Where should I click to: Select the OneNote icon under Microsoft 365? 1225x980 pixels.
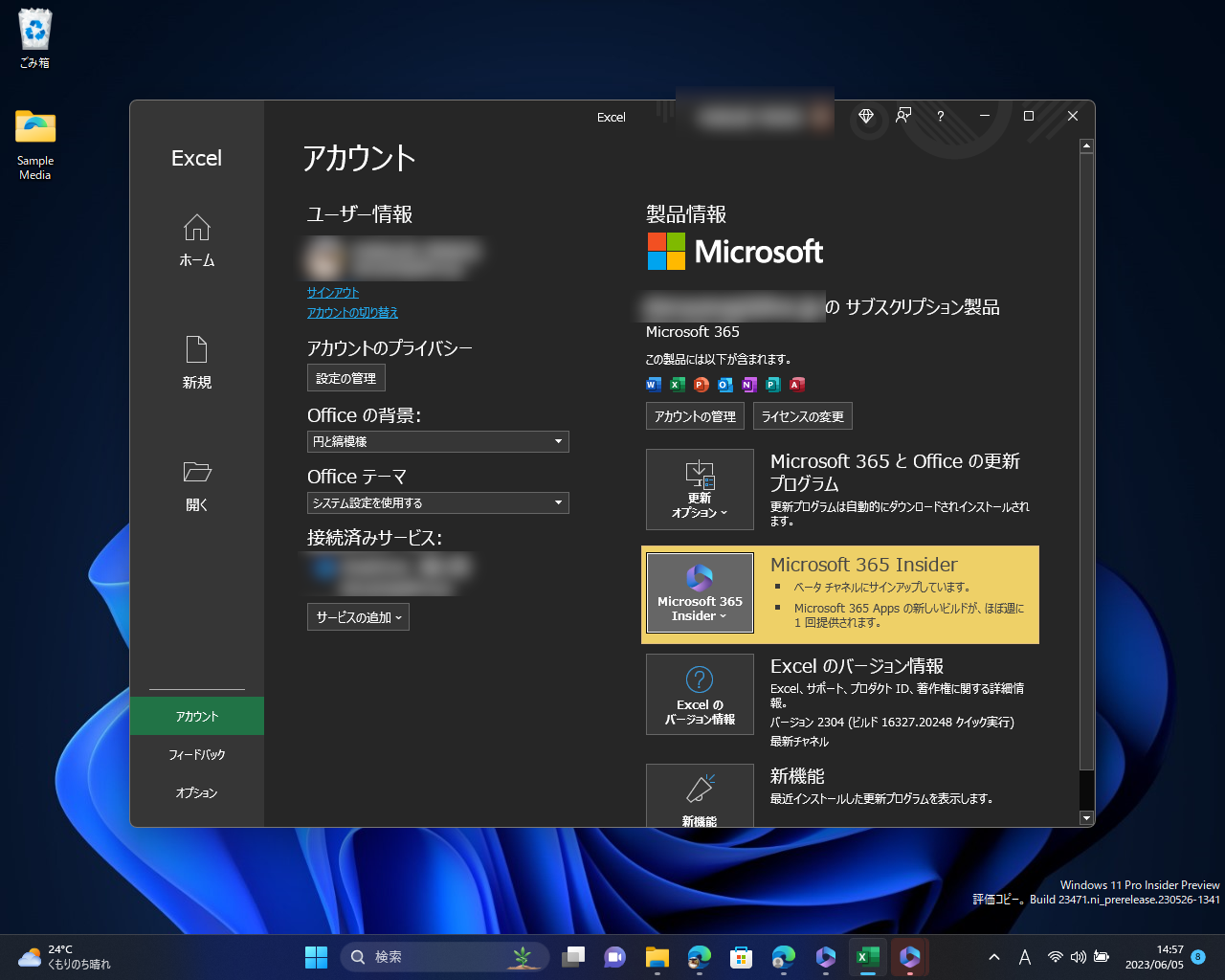tap(748, 385)
